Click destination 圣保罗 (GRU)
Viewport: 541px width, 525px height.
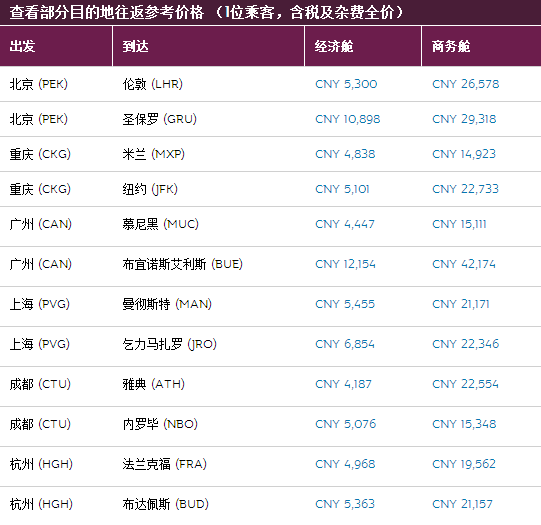(159, 119)
